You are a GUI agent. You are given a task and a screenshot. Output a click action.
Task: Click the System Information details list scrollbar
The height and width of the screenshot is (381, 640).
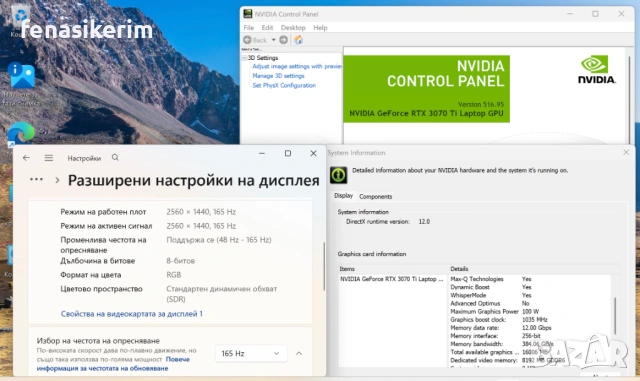615,315
